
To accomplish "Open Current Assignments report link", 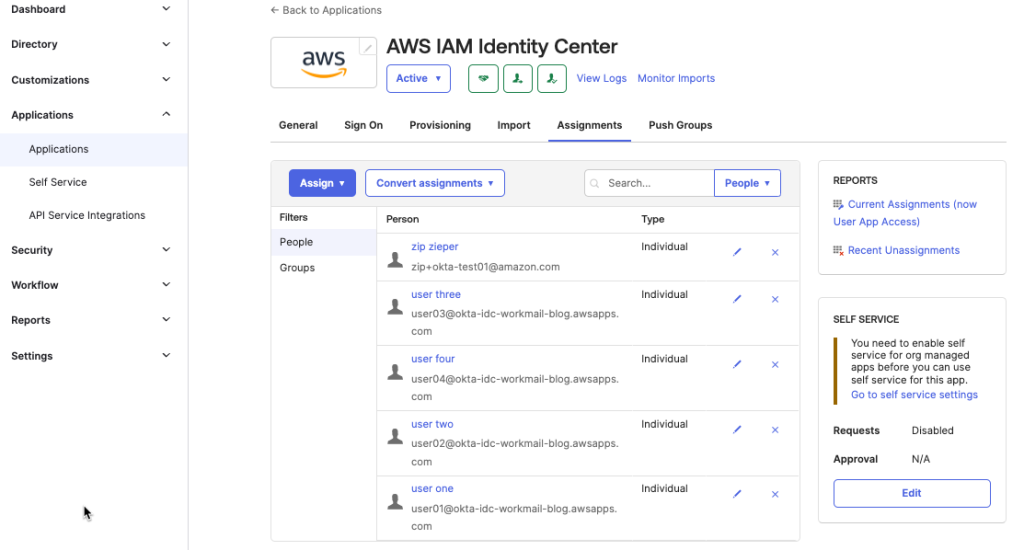I will coord(905,213).
